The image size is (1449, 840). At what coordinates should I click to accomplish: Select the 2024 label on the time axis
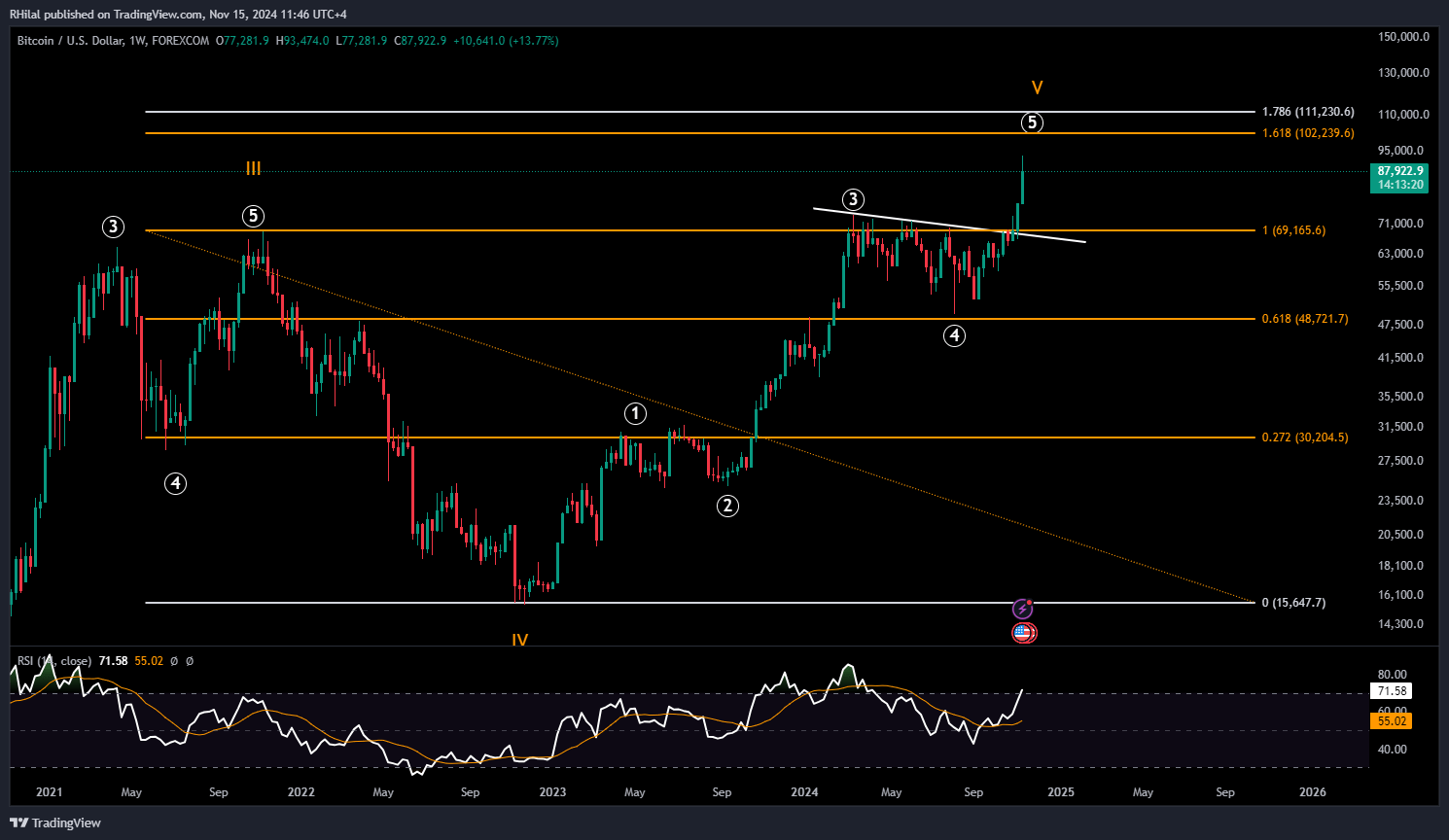[x=803, y=792]
